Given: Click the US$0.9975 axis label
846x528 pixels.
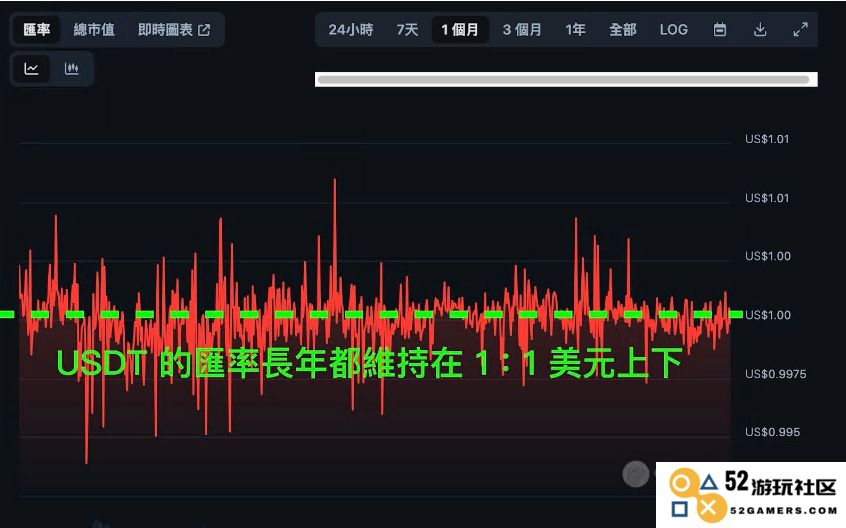Looking at the screenshot, I should tap(775, 374).
